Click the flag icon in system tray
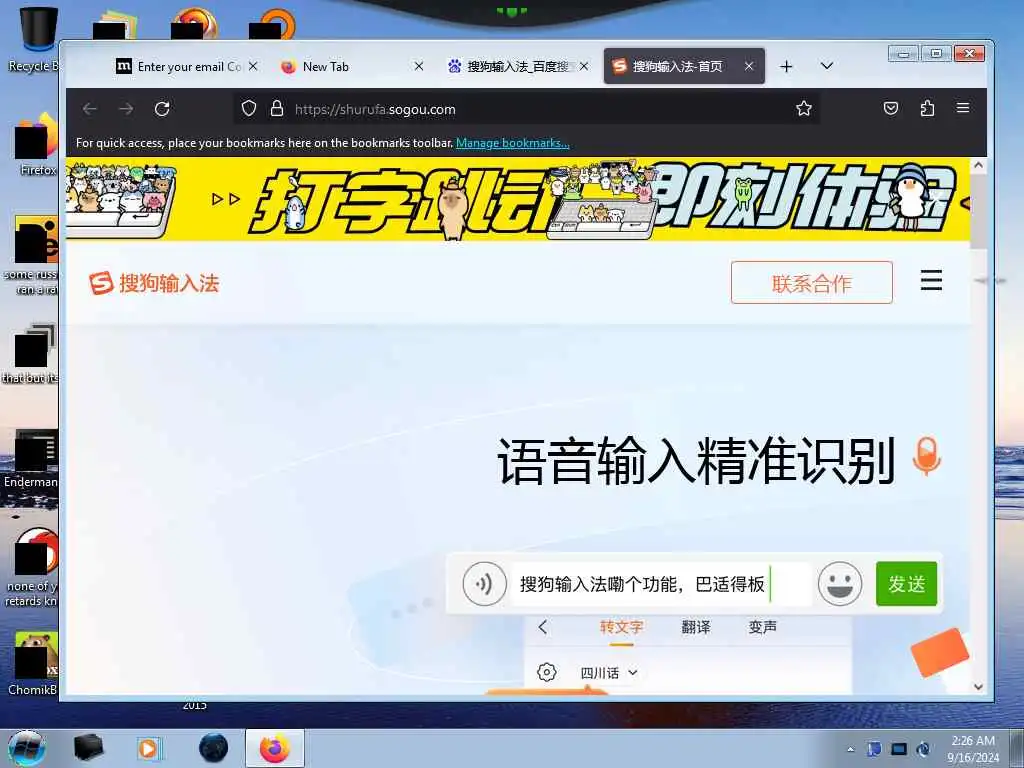The height and width of the screenshot is (768, 1024). pyautogui.click(x=874, y=749)
